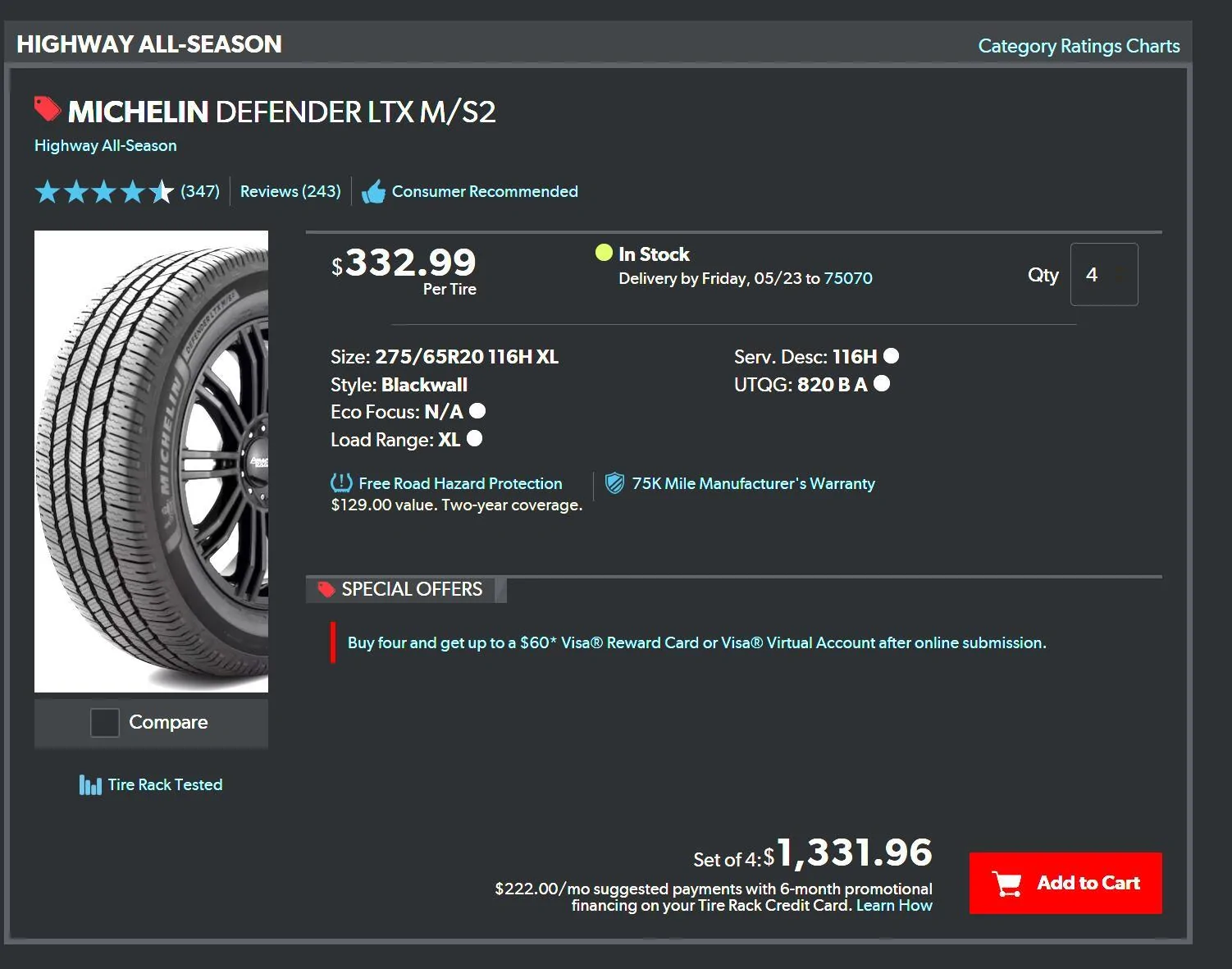This screenshot has height=969, width=1232.
Task: Click the Road Hazard Protection tire icon
Action: click(x=341, y=482)
